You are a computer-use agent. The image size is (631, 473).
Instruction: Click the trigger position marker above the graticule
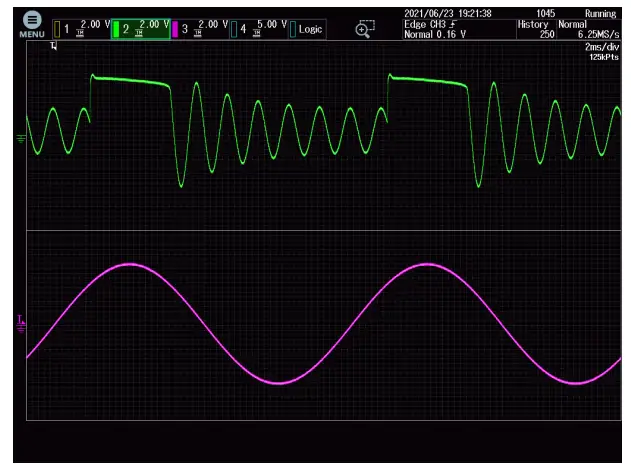[54, 46]
